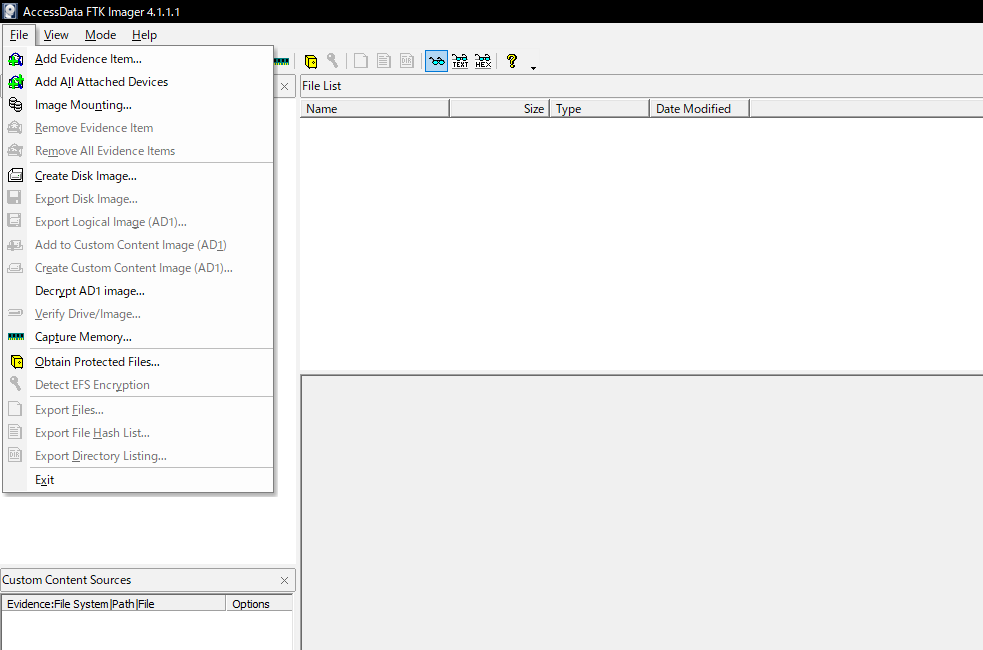Click the Obtain Protected Files menu icon
The width and height of the screenshot is (983, 650).
coord(17,362)
